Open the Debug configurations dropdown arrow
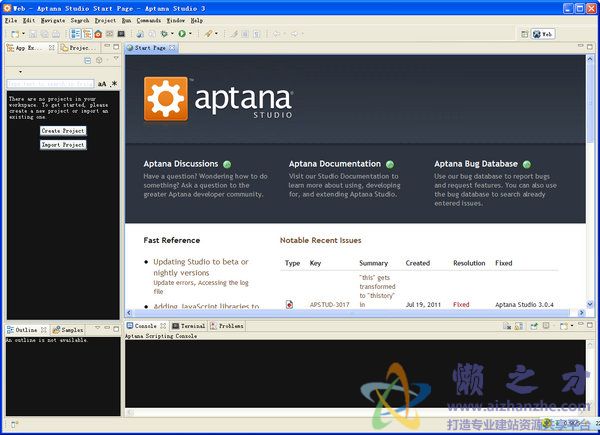 [172, 34]
